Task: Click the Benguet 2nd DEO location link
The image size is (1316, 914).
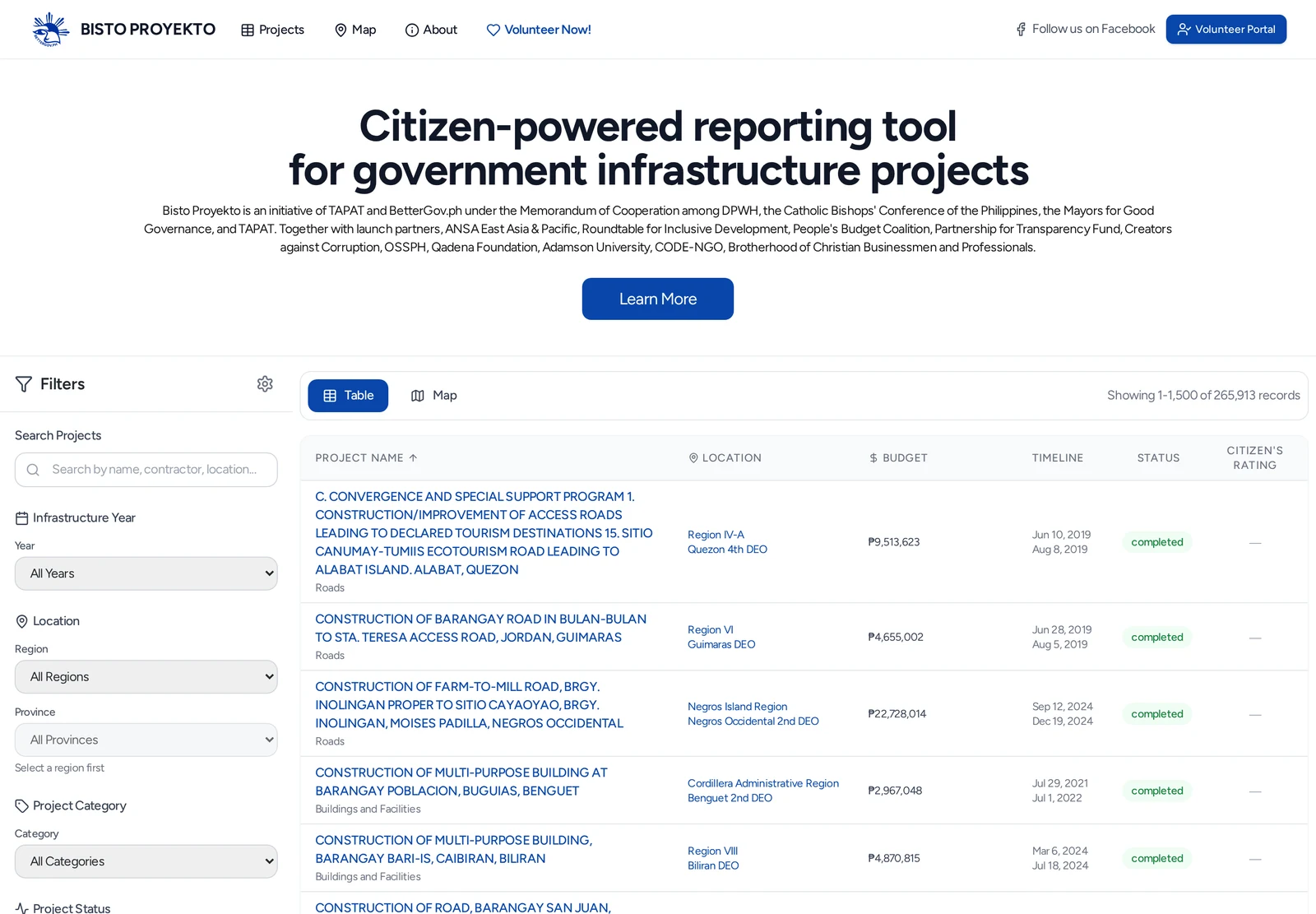Action: tap(730, 798)
